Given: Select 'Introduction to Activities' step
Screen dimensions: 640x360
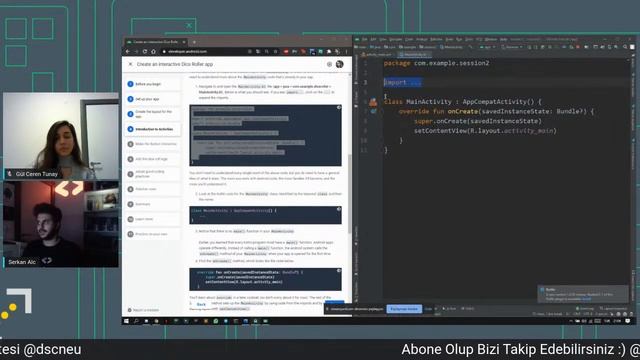Looking at the screenshot, I should (x=153, y=129).
